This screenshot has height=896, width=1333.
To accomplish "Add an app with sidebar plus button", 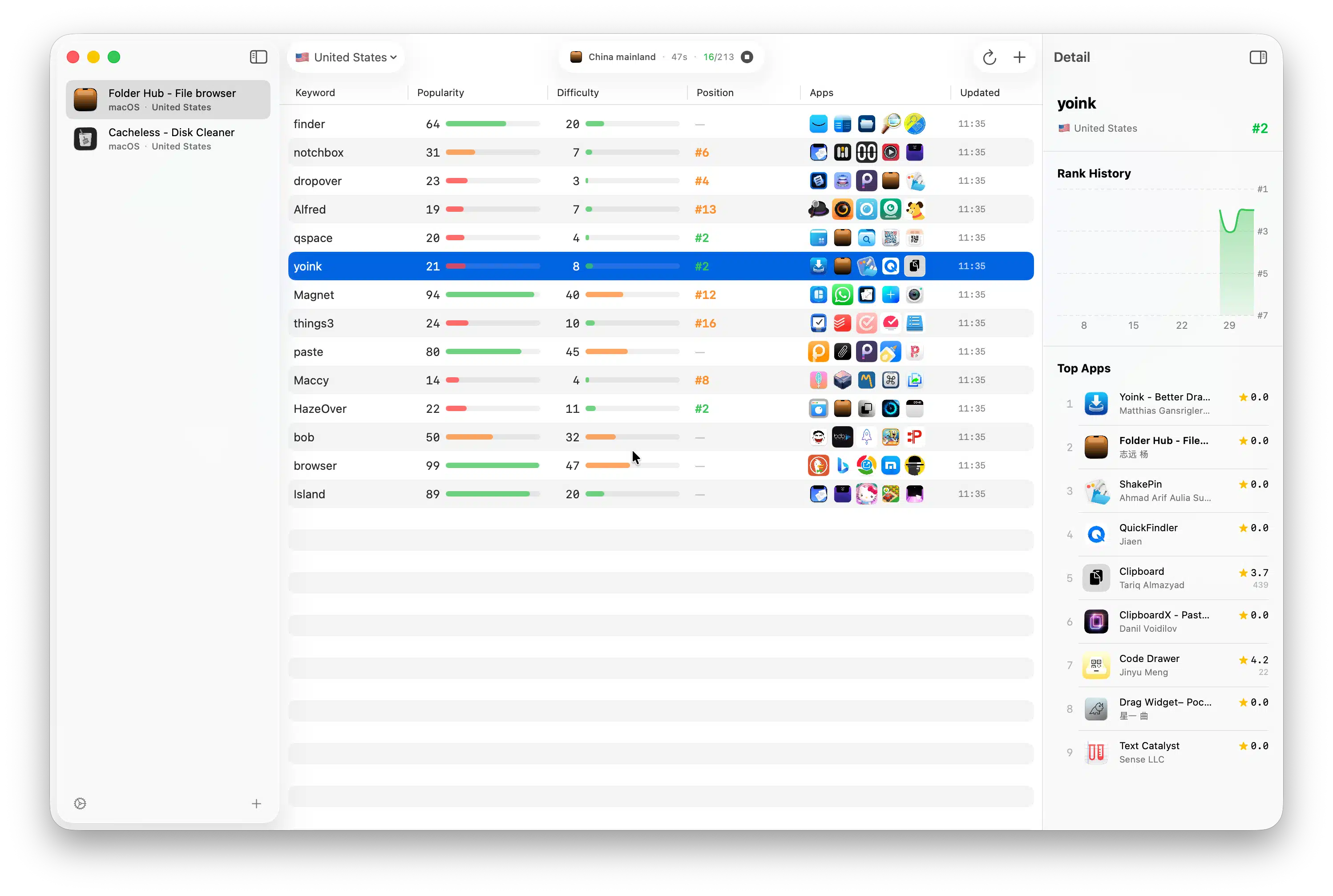I will [x=257, y=803].
